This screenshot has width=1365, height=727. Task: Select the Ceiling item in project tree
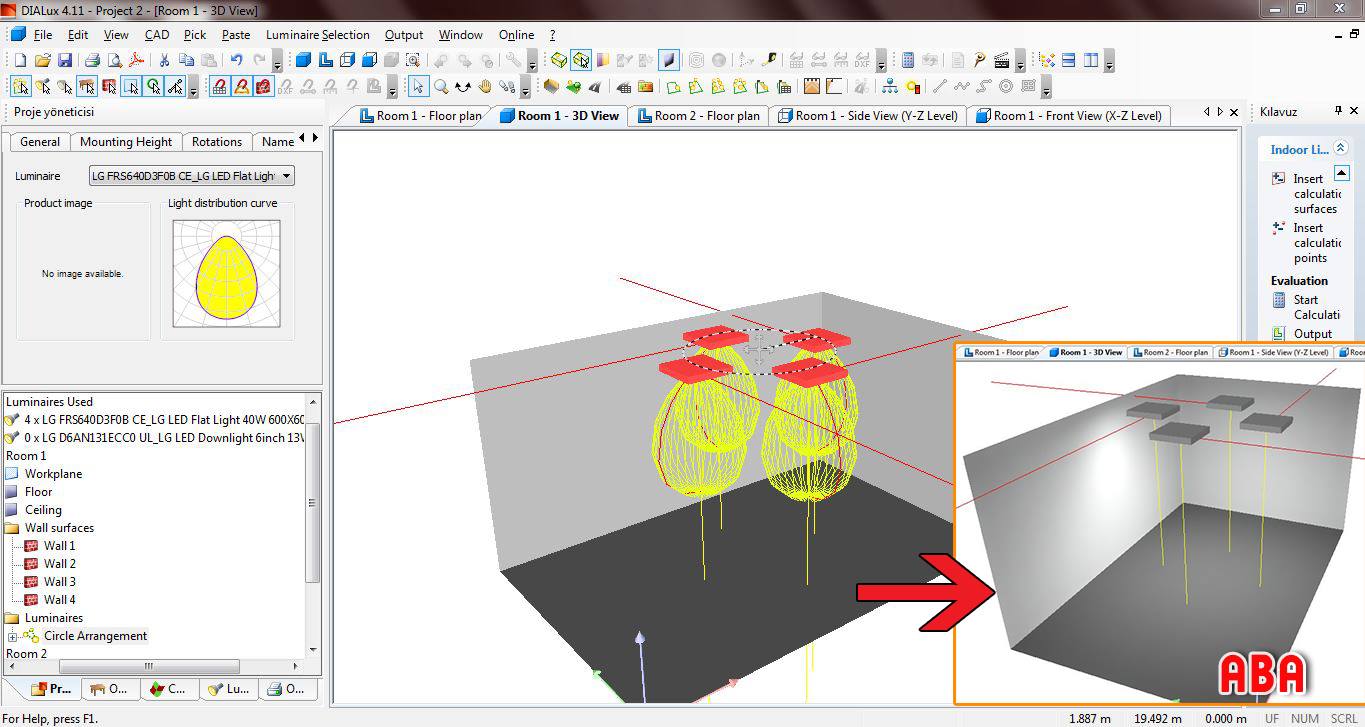pos(43,510)
